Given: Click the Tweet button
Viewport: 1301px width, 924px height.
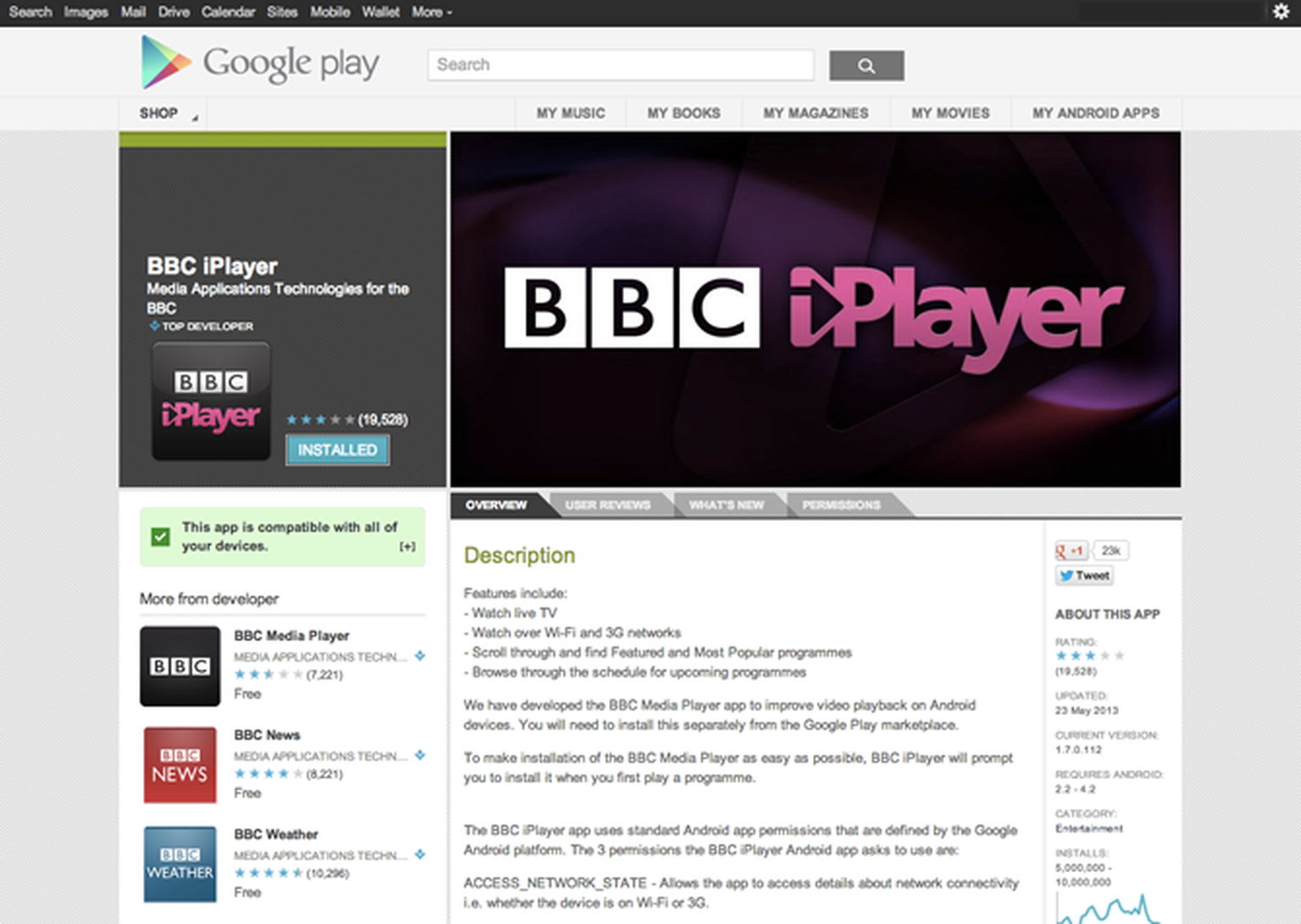Looking at the screenshot, I should pos(1084,576).
